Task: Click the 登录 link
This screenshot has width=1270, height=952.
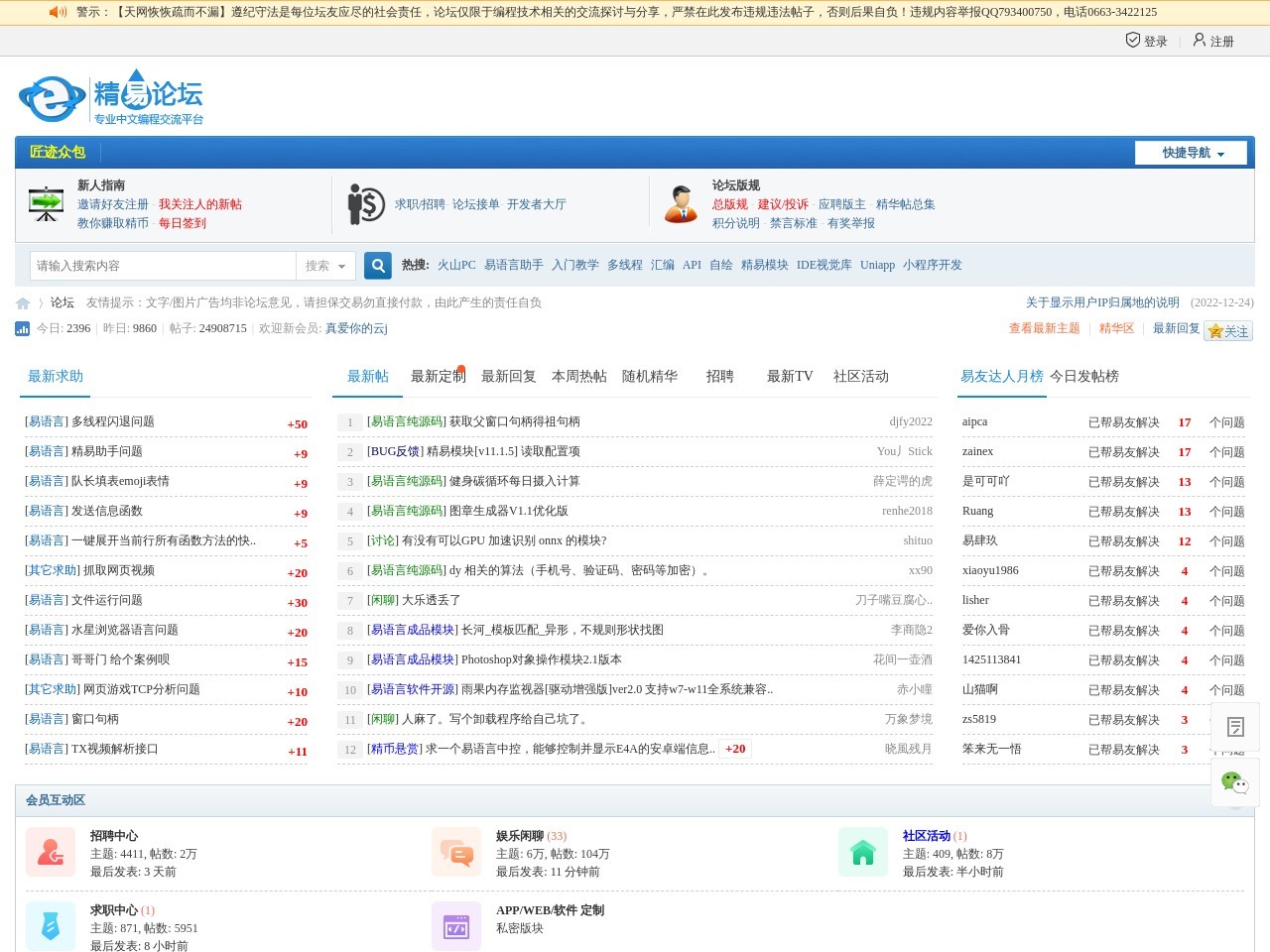Action: (x=1156, y=42)
